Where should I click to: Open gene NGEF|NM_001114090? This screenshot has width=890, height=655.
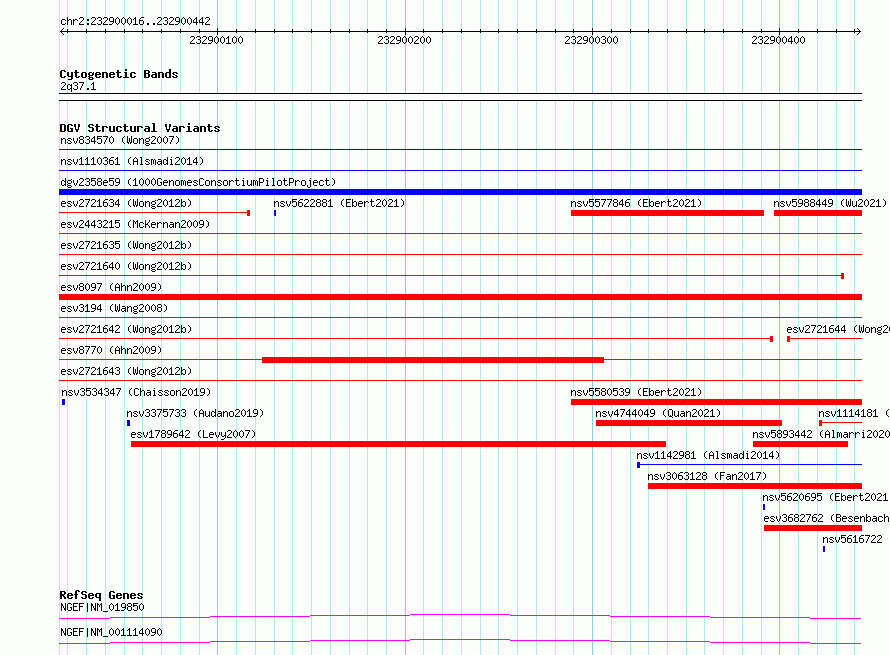pos(111,632)
